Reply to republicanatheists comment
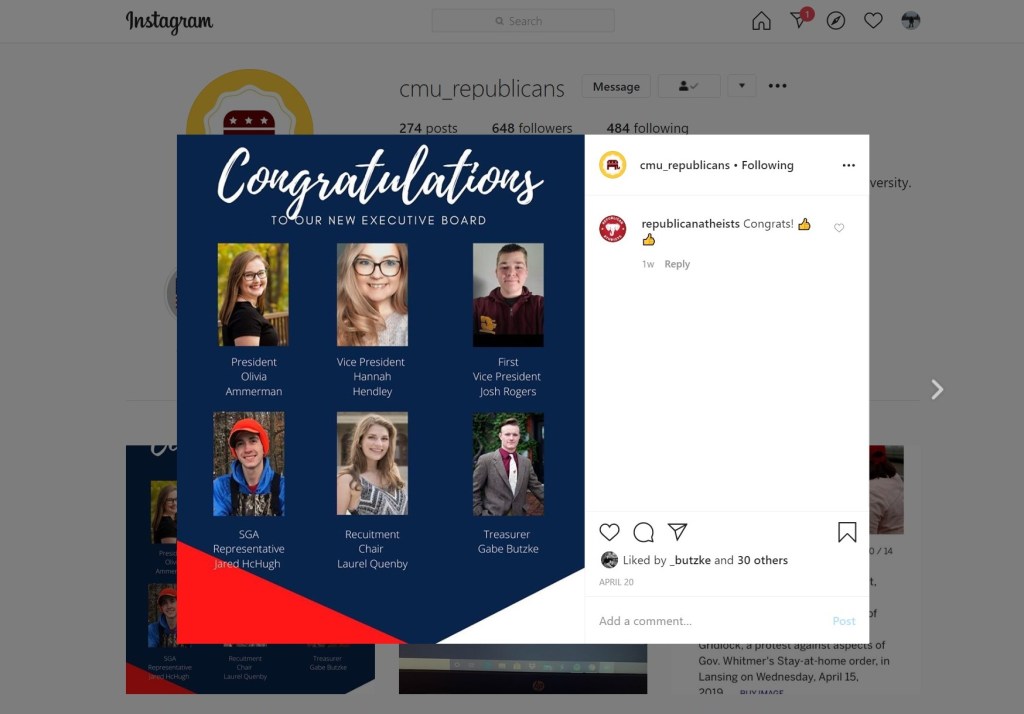The width and height of the screenshot is (1024, 714). click(677, 264)
